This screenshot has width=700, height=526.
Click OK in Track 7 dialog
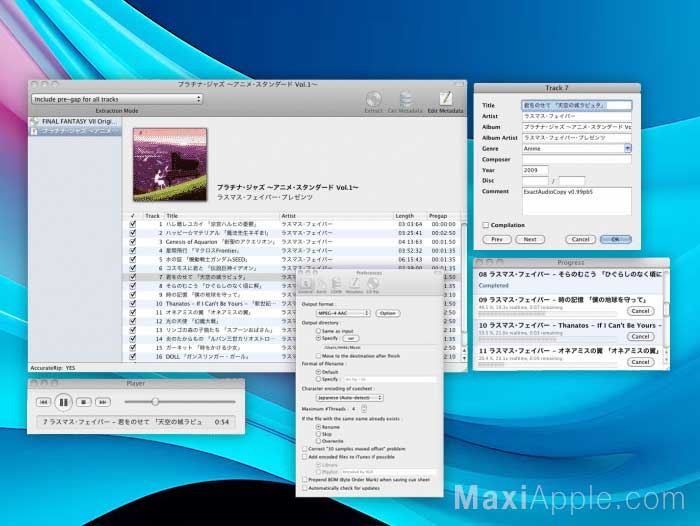click(616, 239)
